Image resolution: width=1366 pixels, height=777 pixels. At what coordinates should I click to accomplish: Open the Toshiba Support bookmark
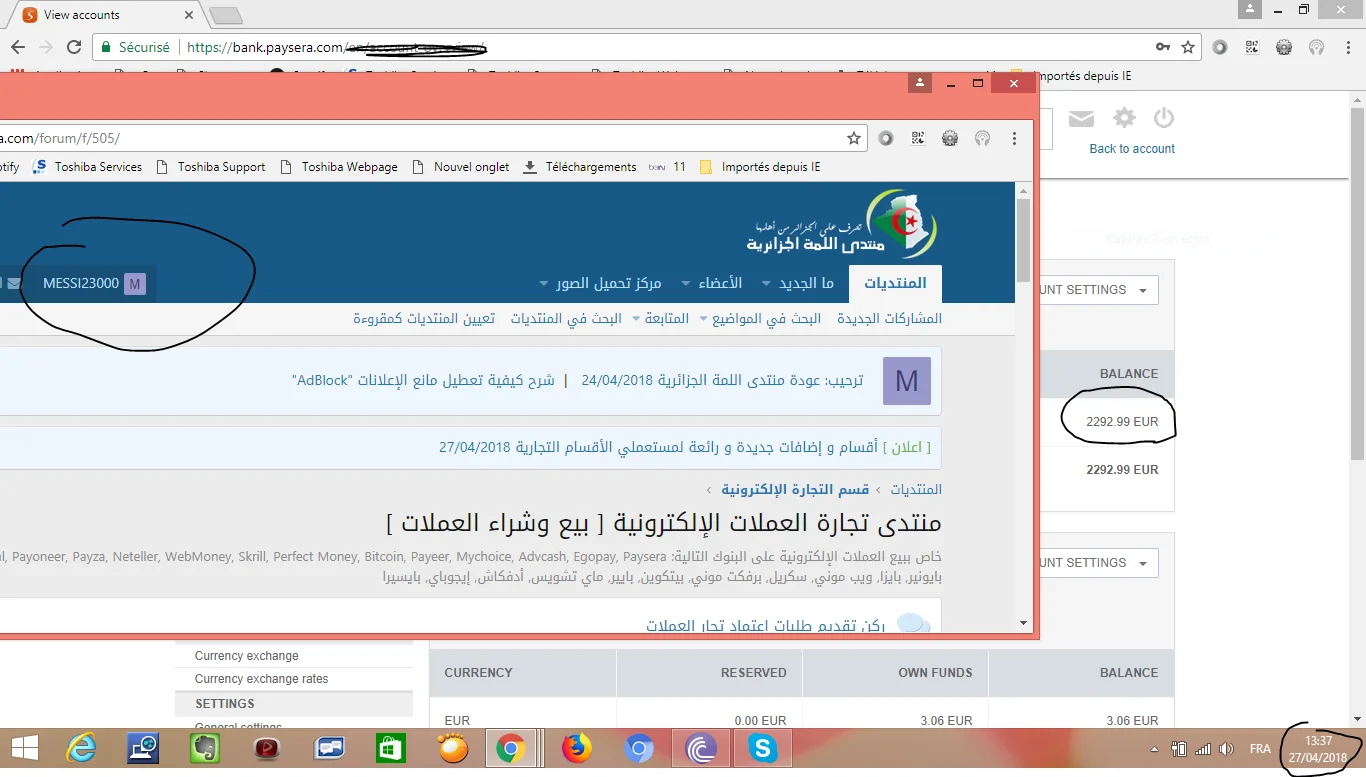coord(211,167)
